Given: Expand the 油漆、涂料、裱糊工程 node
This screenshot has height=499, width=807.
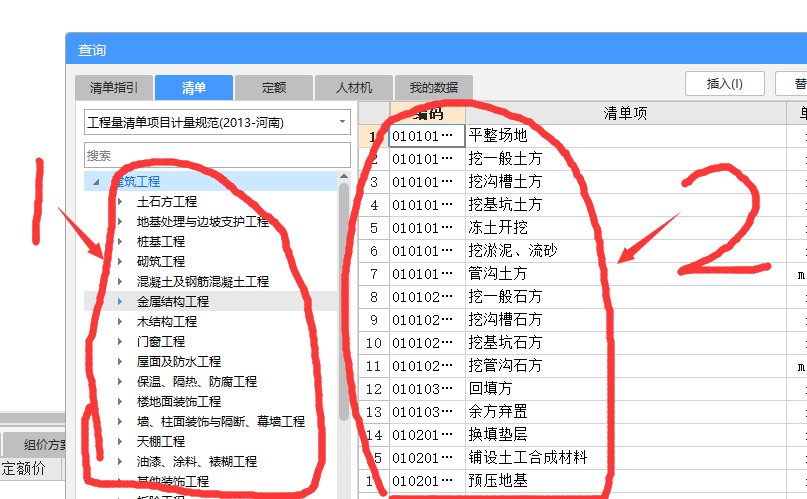Looking at the screenshot, I should tap(120, 461).
